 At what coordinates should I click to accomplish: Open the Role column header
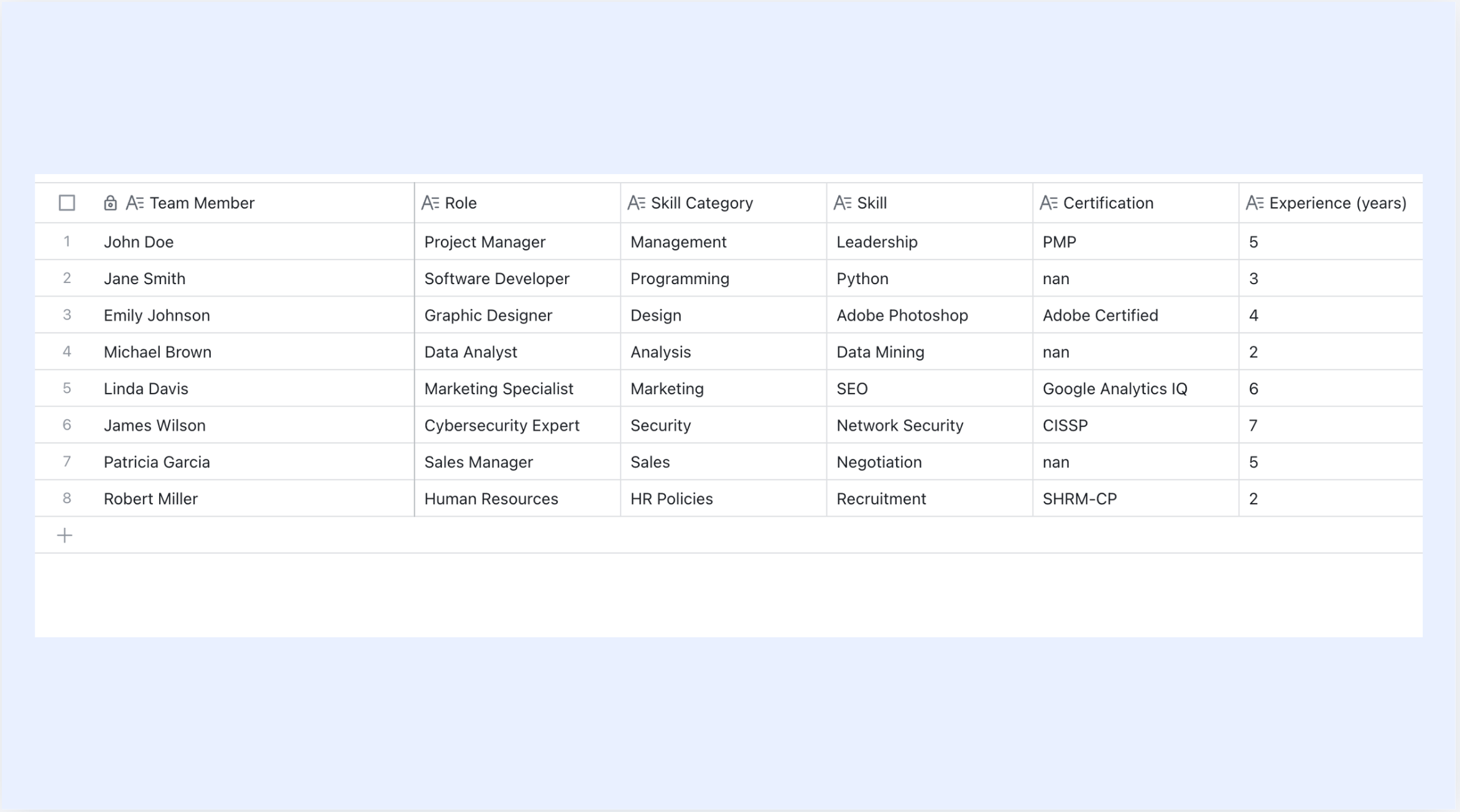pyautogui.click(x=517, y=203)
